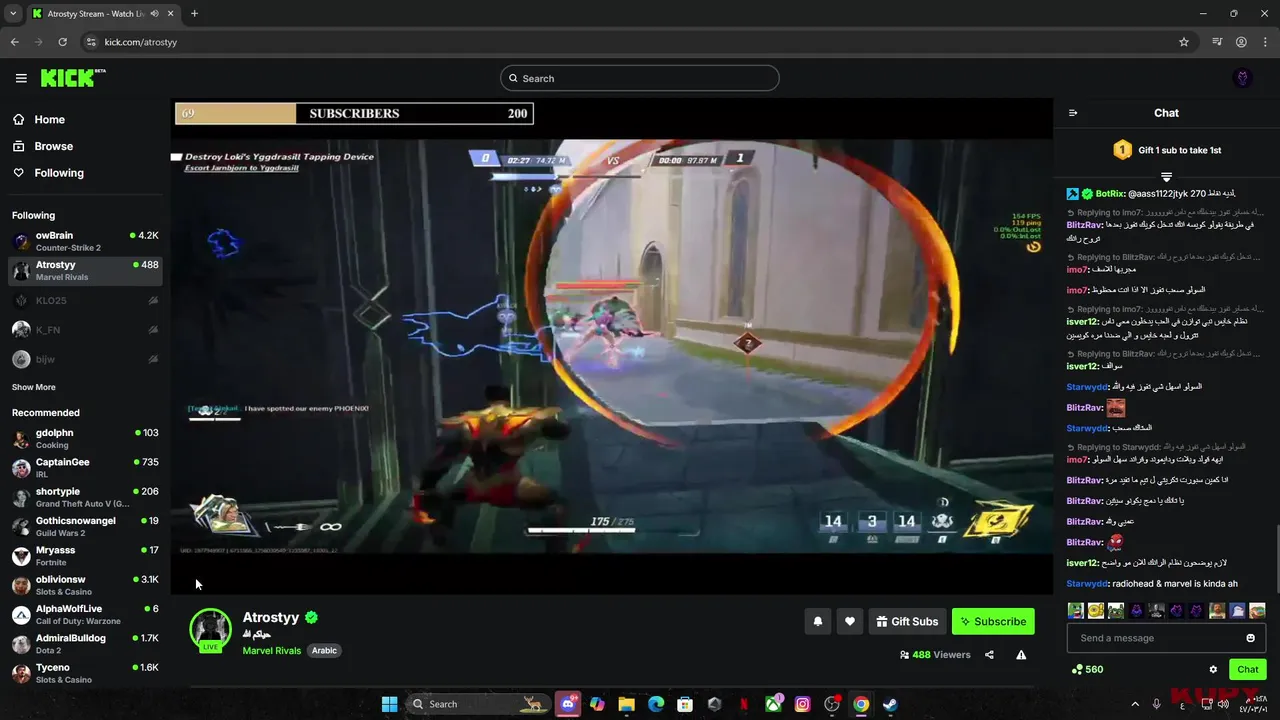Reload the page
The image size is (1280, 720).
[x=62, y=42]
